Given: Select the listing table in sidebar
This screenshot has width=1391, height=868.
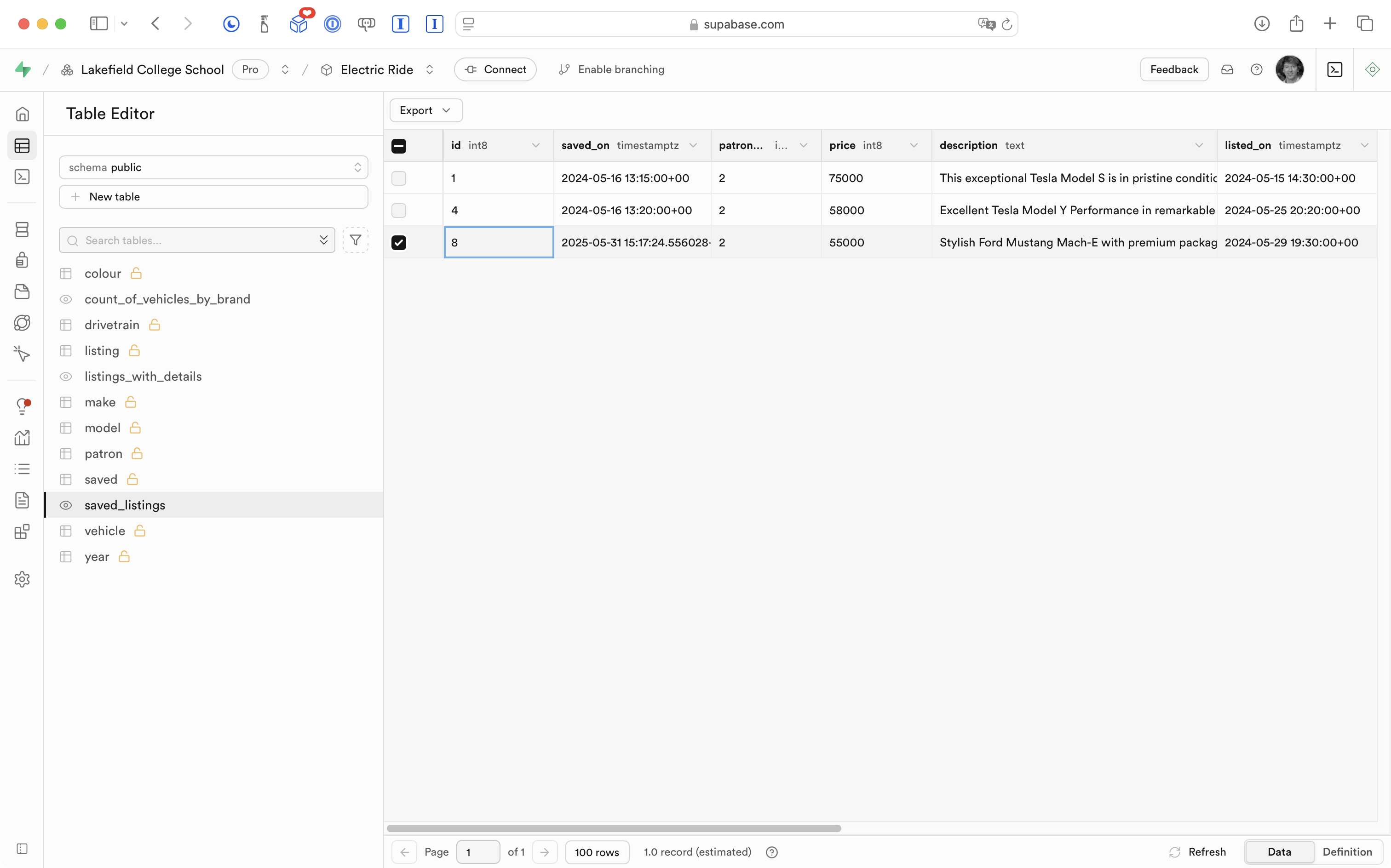Looking at the screenshot, I should point(102,351).
